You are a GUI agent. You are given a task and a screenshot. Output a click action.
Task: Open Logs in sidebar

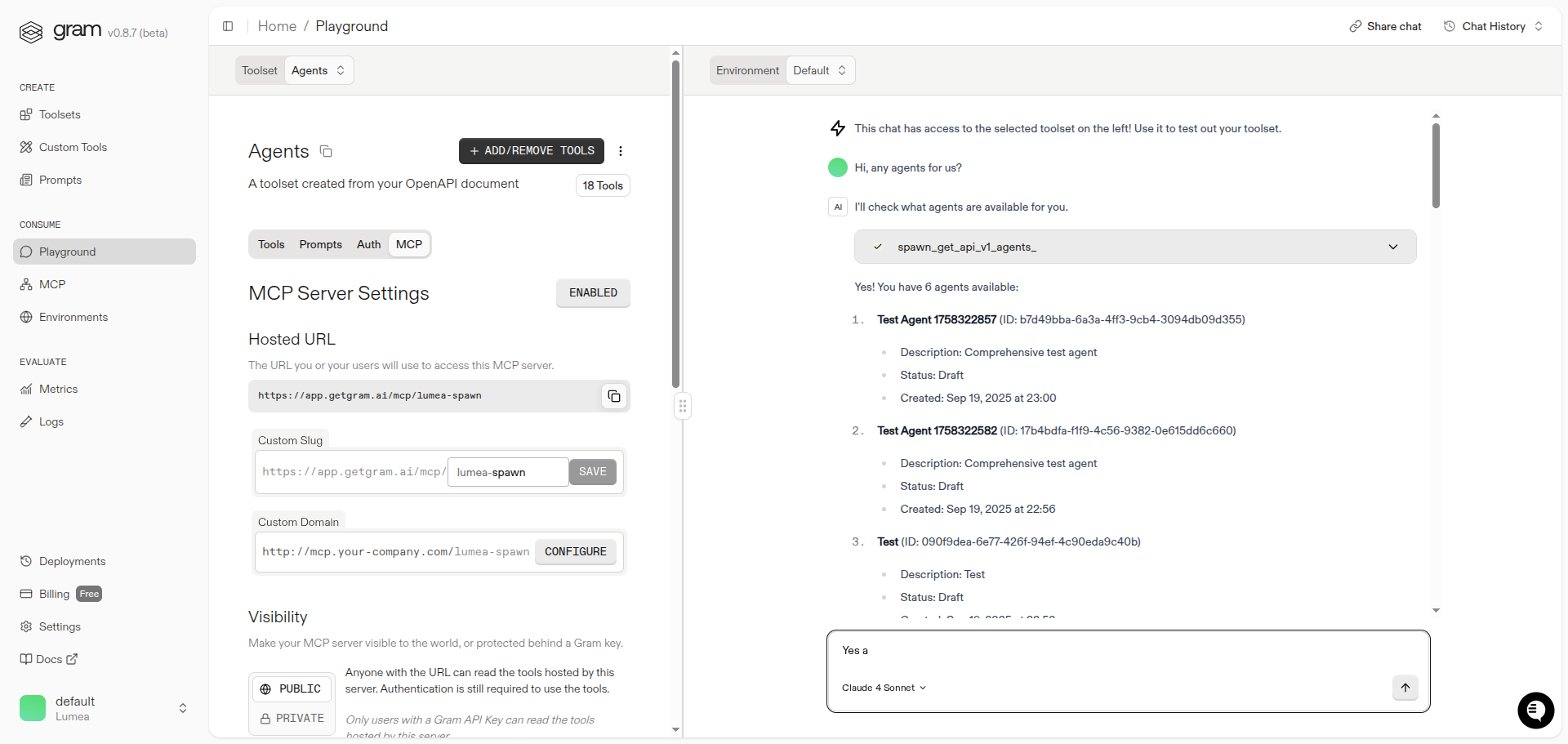click(105, 421)
